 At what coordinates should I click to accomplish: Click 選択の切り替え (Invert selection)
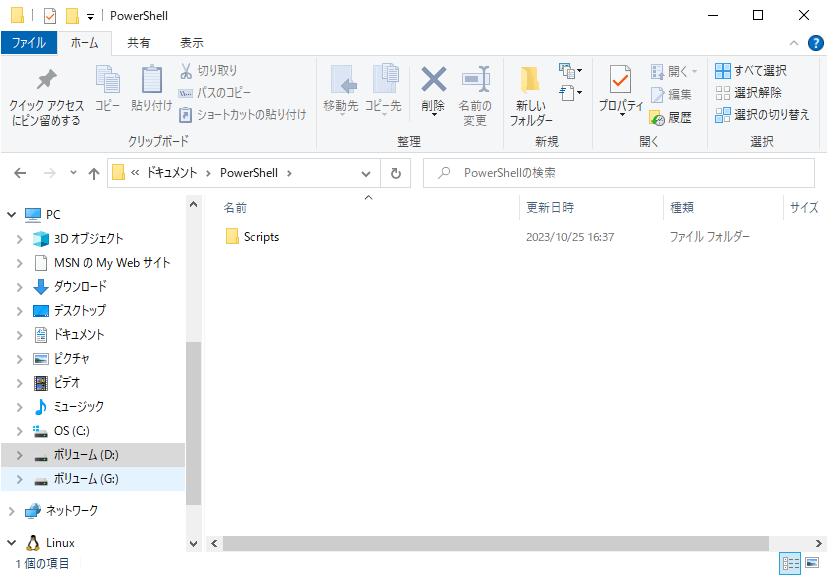click(x=762, y=115)
